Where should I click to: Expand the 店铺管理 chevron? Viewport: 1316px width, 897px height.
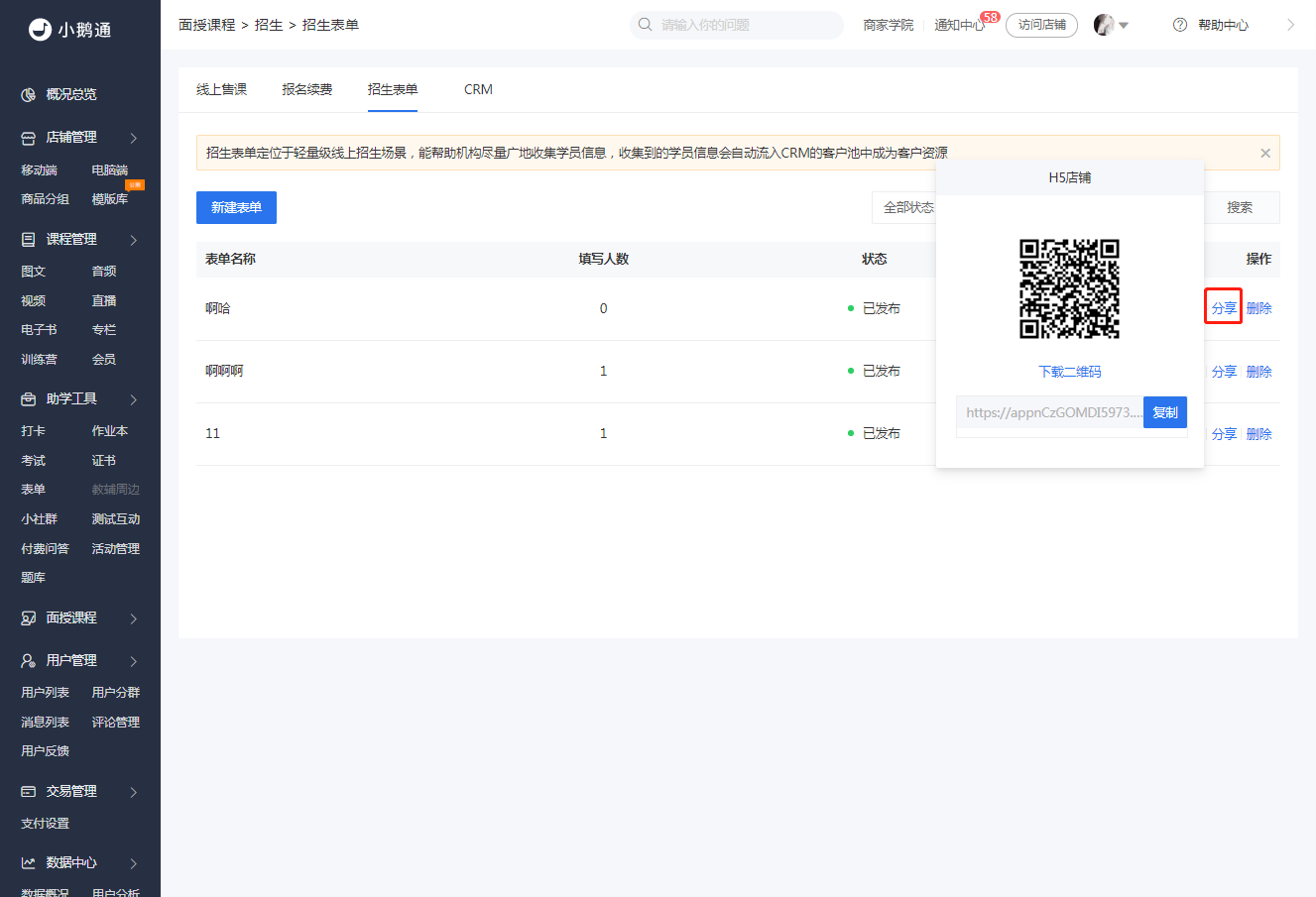[x=134, y=138]
